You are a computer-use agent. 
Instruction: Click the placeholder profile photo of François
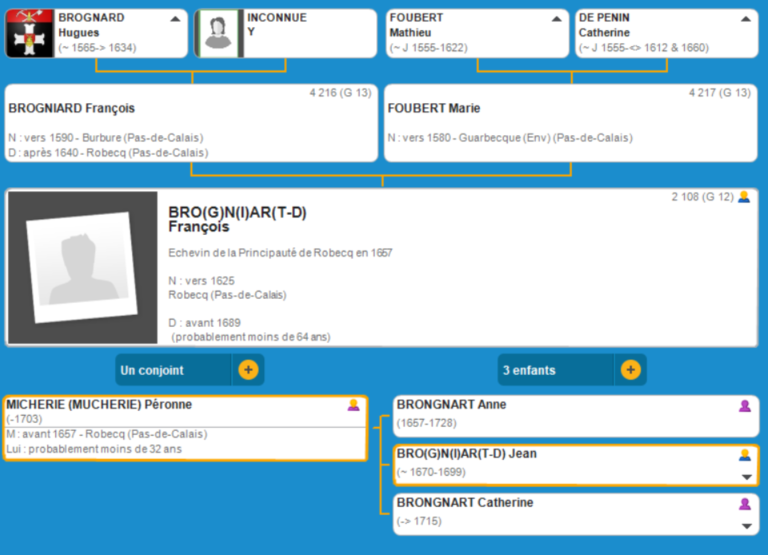(x=82, y=267)
